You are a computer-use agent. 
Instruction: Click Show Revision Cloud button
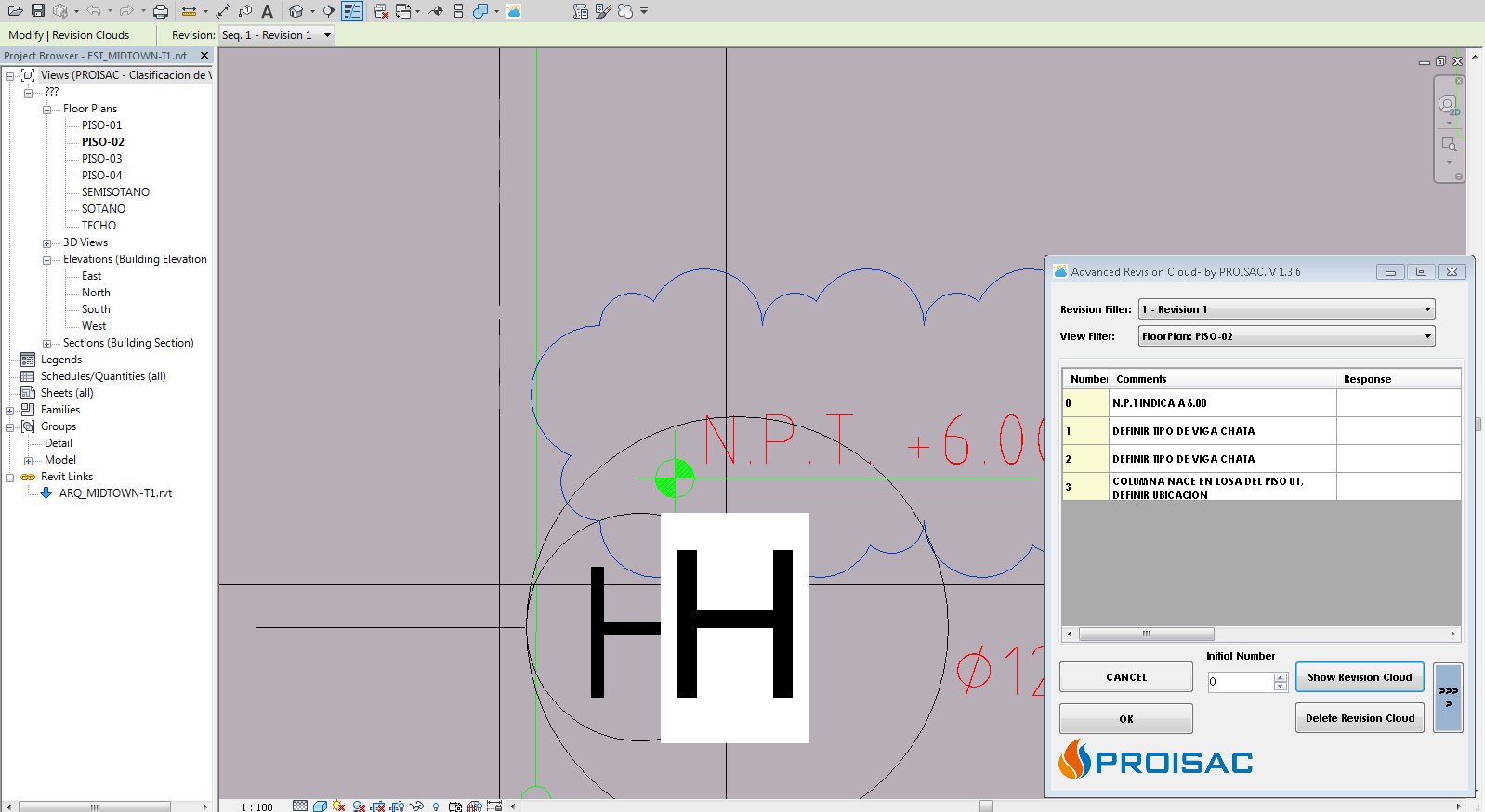[x=1360, y=677]
